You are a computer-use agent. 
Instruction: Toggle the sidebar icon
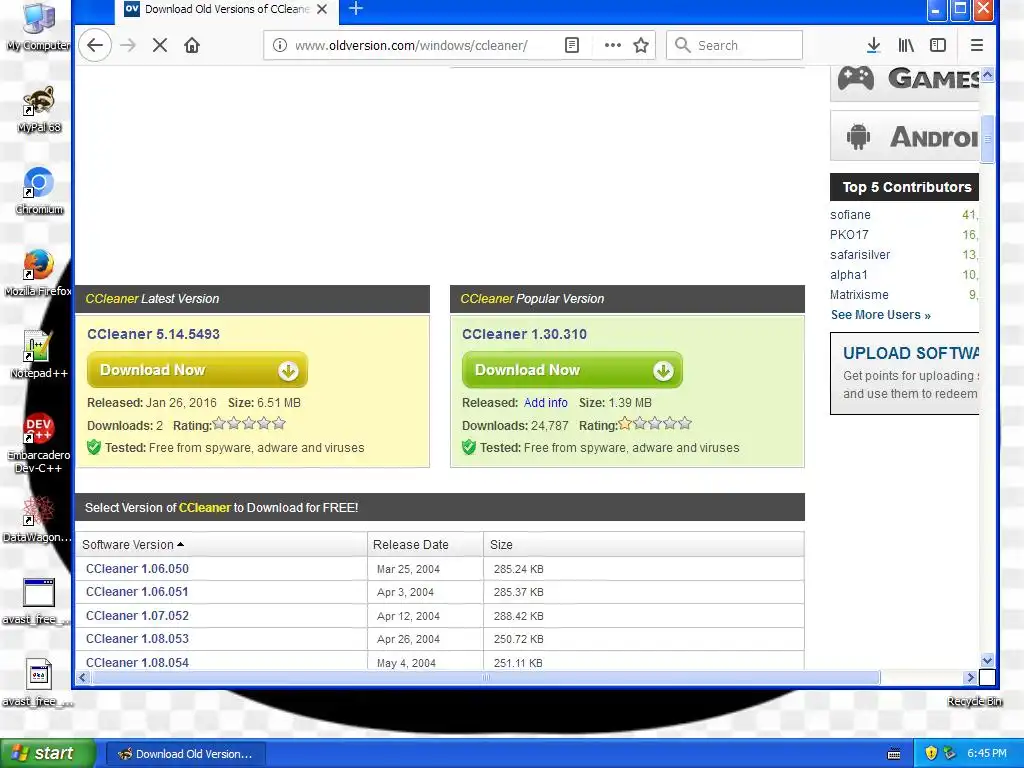tap(938, 45)
